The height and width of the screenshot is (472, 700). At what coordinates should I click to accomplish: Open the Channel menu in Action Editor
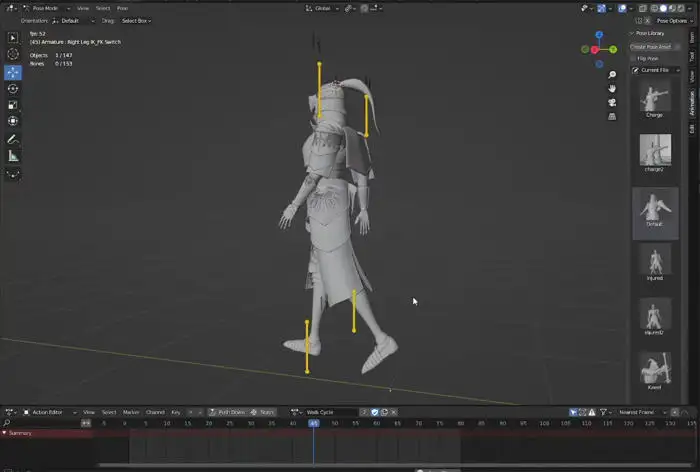click(x=155, y=412)
